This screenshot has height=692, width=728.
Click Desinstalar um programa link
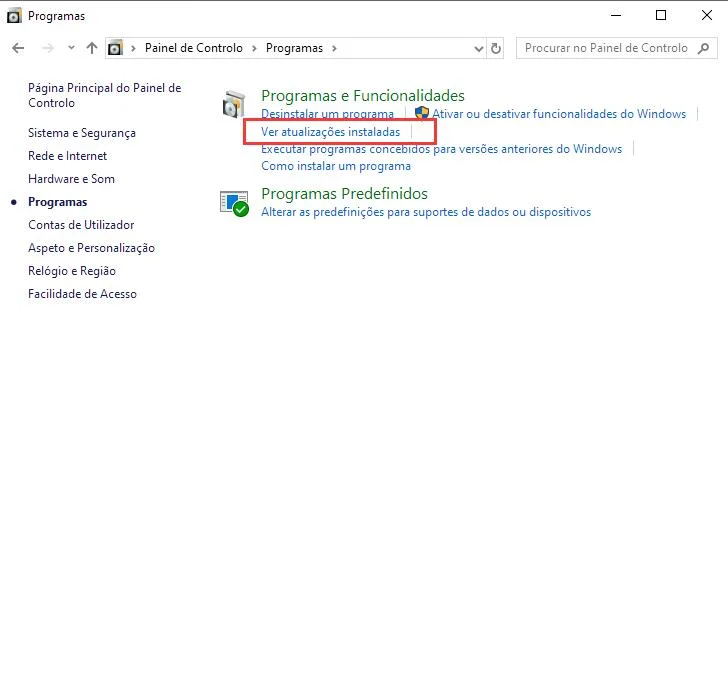327,114
